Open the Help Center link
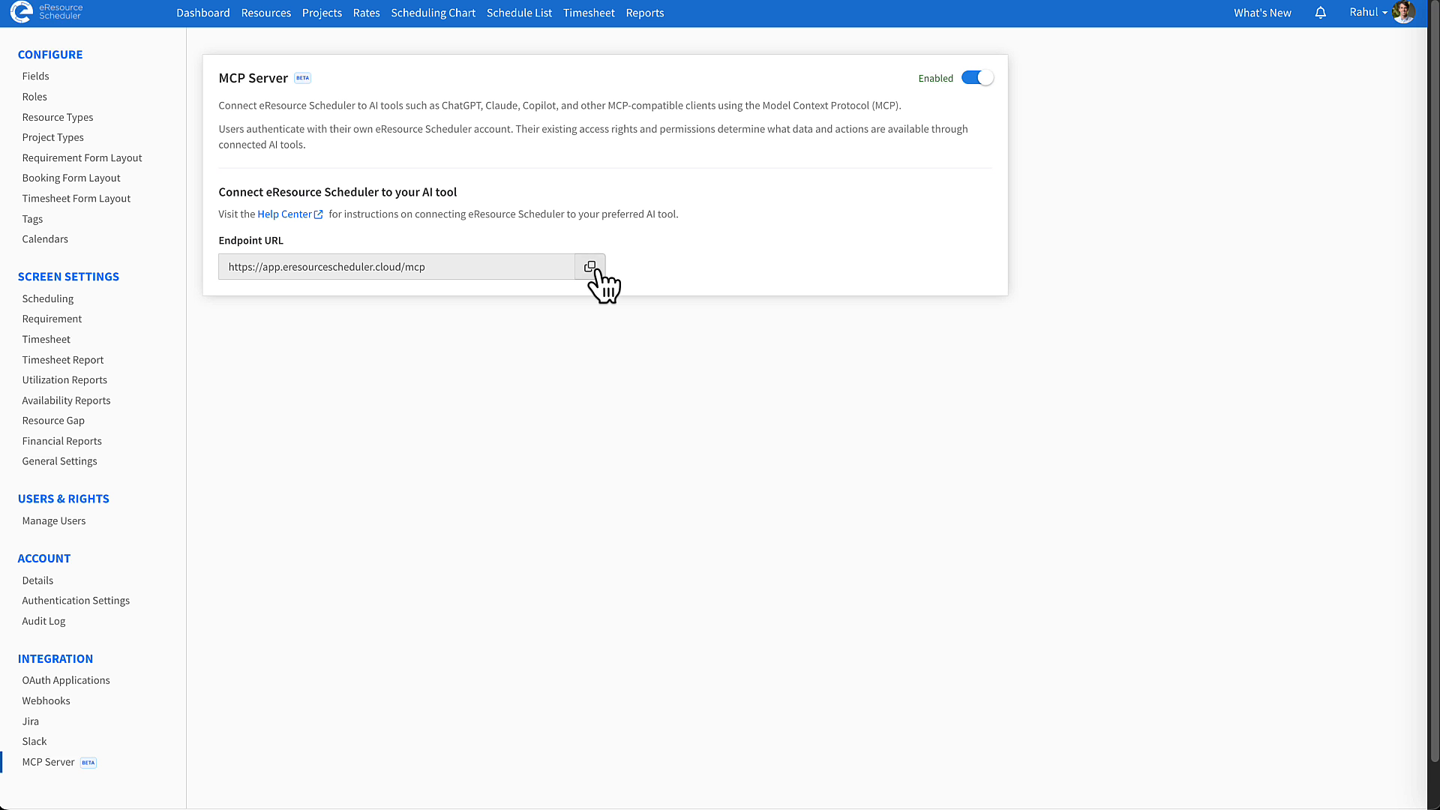The height and width of the screenshot is (810, 1440). 290,214
